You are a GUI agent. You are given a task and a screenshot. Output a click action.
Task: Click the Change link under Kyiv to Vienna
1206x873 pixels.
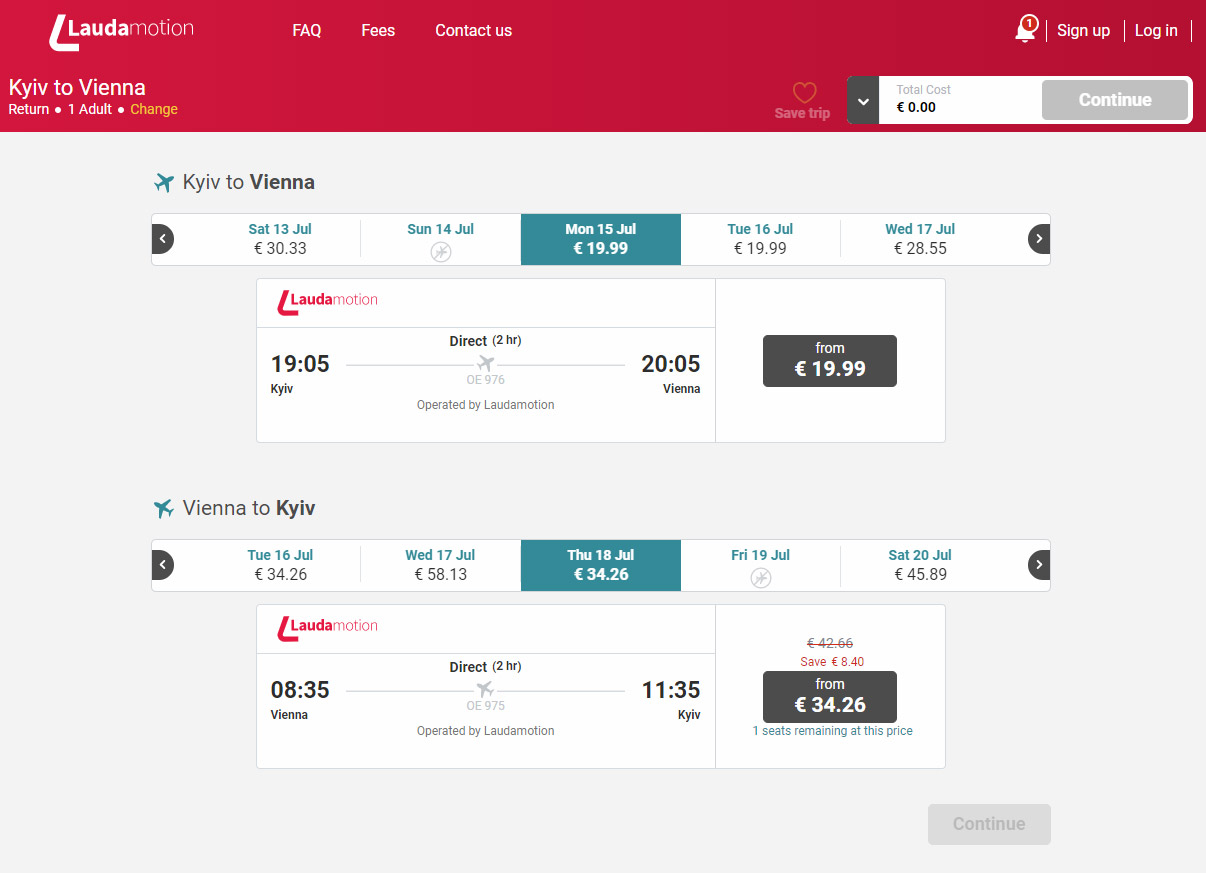(154, 109)
